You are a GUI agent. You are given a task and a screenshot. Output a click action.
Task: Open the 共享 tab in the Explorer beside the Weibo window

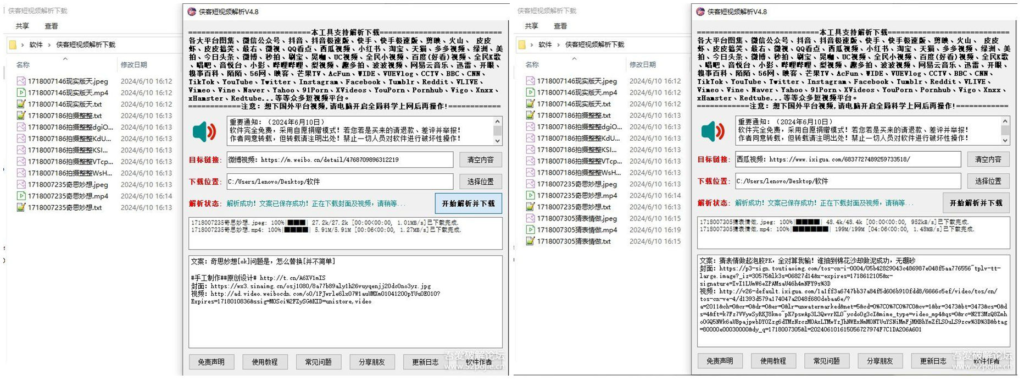tap(22, 26)
